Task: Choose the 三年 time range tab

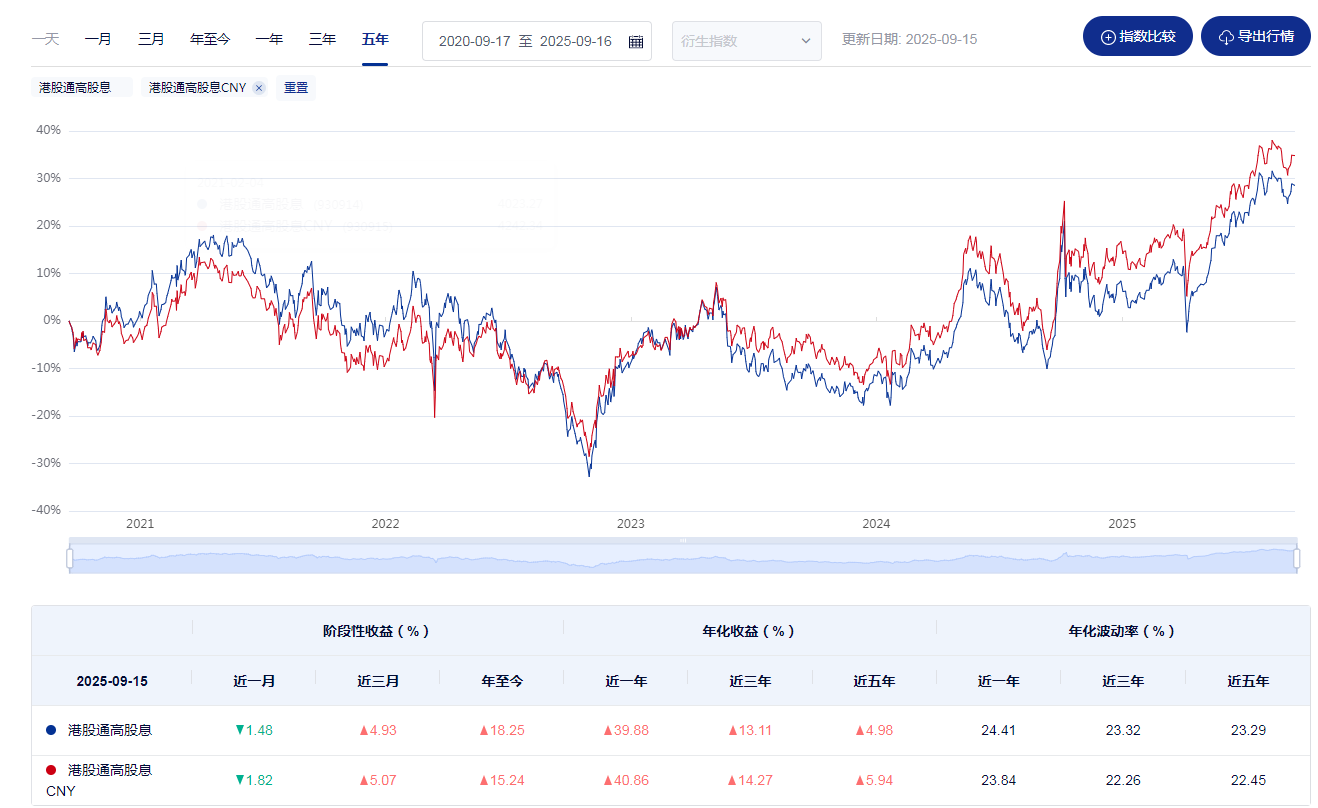Action: [322, 40]
